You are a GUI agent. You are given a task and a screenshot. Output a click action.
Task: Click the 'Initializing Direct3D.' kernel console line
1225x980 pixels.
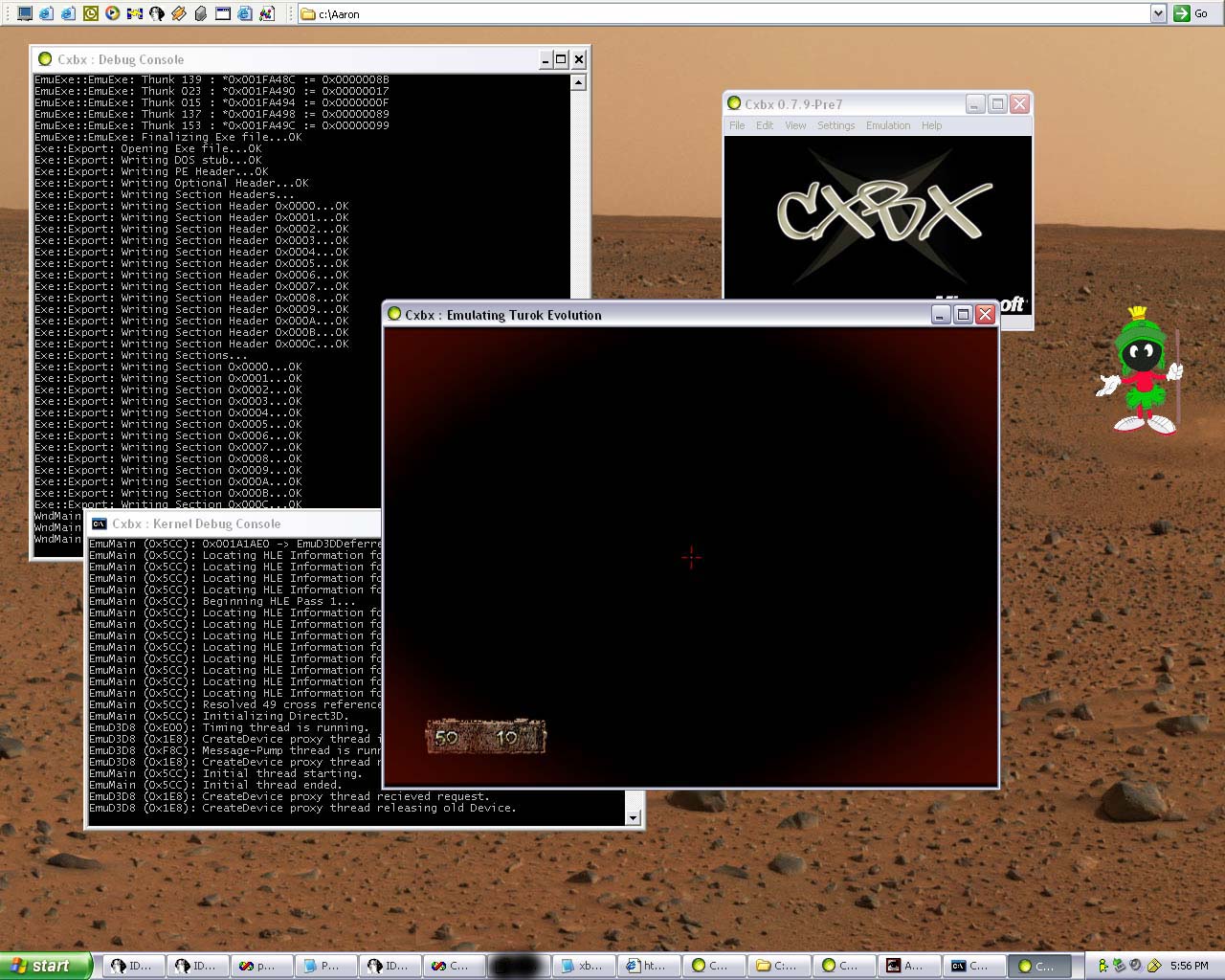click(219, 716)
